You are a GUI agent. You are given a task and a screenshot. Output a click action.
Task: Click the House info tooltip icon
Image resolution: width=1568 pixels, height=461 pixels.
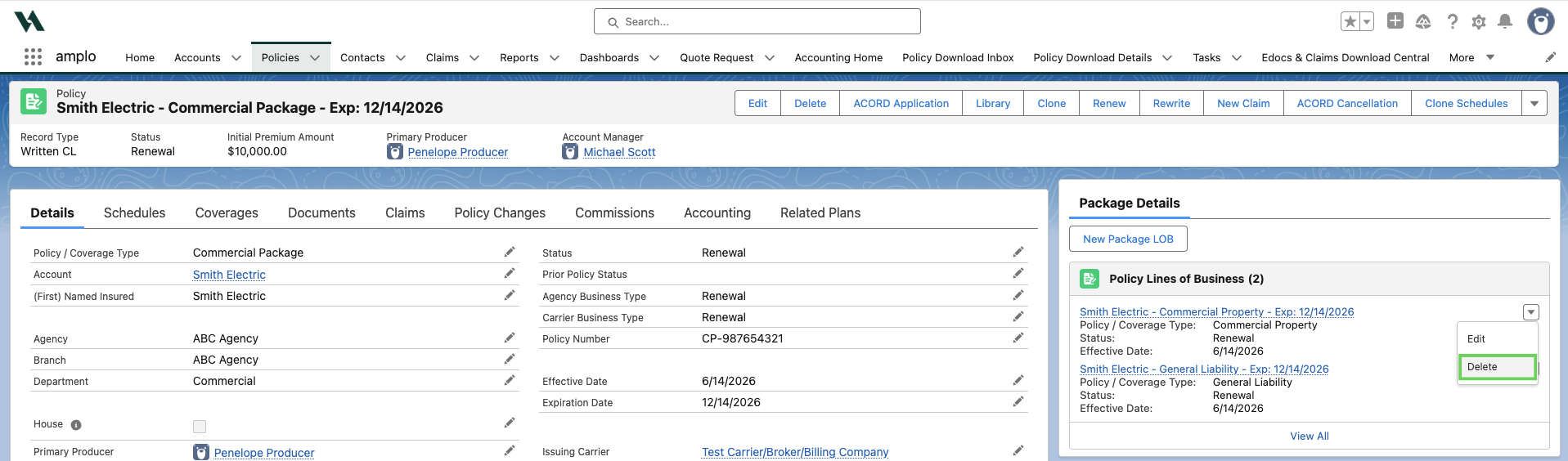pyautogui.click(x=76, y=425)
